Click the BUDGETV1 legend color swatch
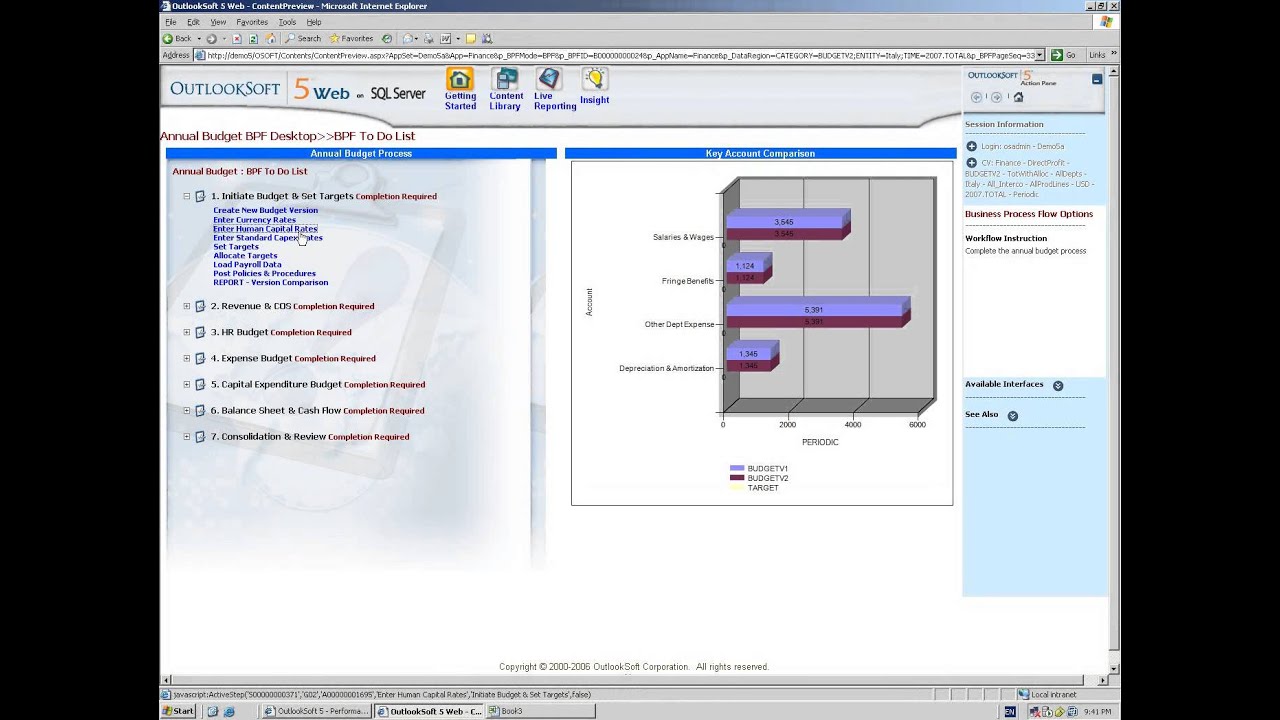 (737, 468)
